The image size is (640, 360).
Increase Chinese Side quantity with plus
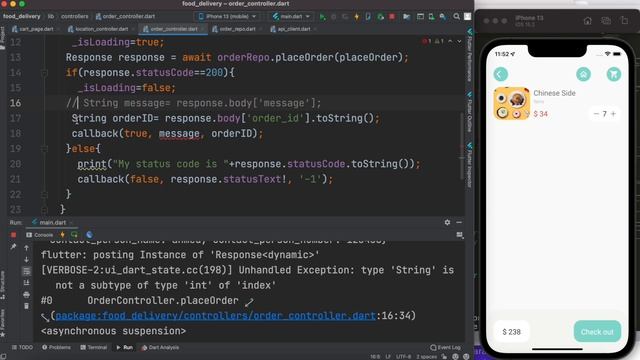[x=613, y=114]
